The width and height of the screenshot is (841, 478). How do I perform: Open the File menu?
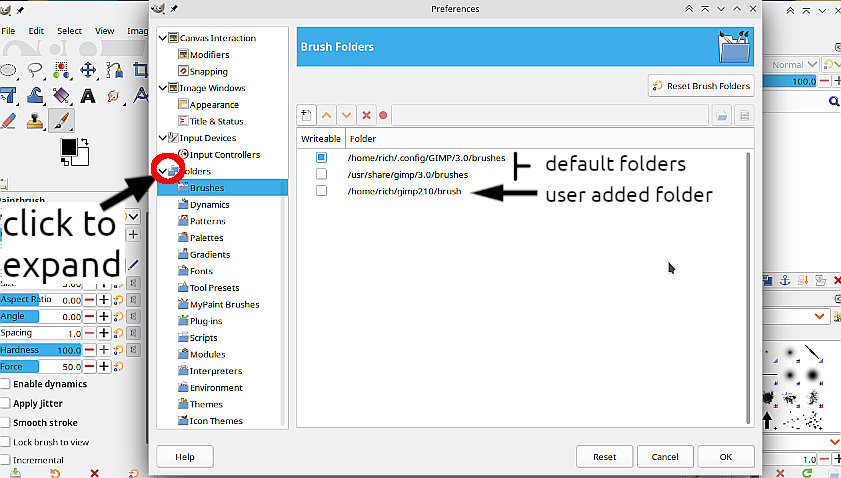(x=8, y=31)
